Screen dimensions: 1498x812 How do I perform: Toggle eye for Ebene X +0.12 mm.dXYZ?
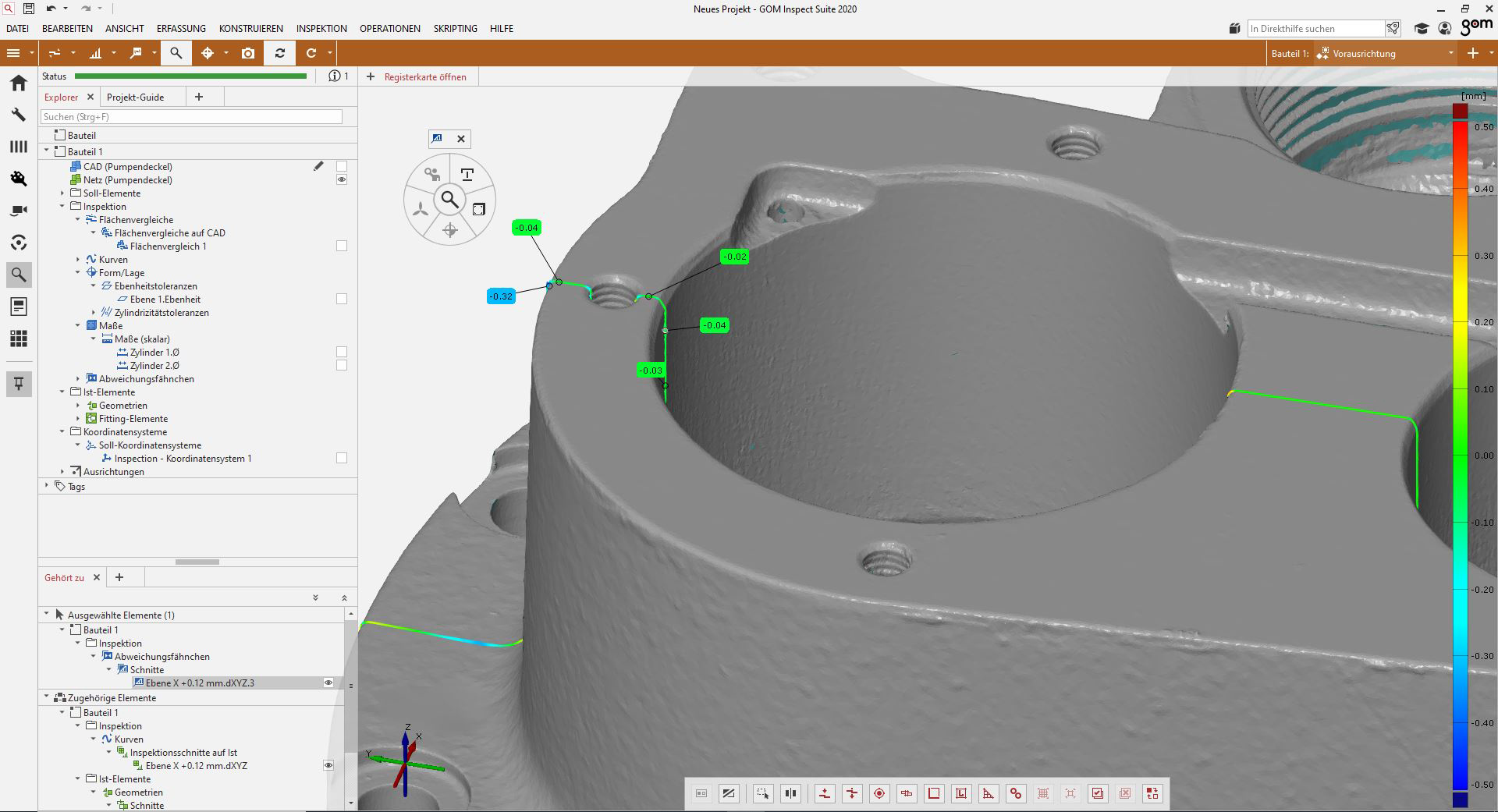pos(328,765)
